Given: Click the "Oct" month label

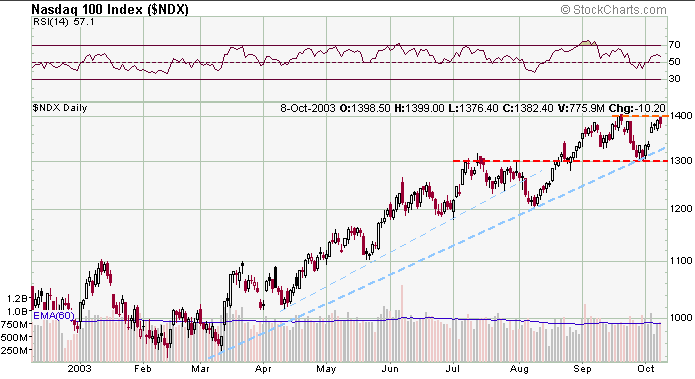Looking at the screenshot, I should 646,369.
